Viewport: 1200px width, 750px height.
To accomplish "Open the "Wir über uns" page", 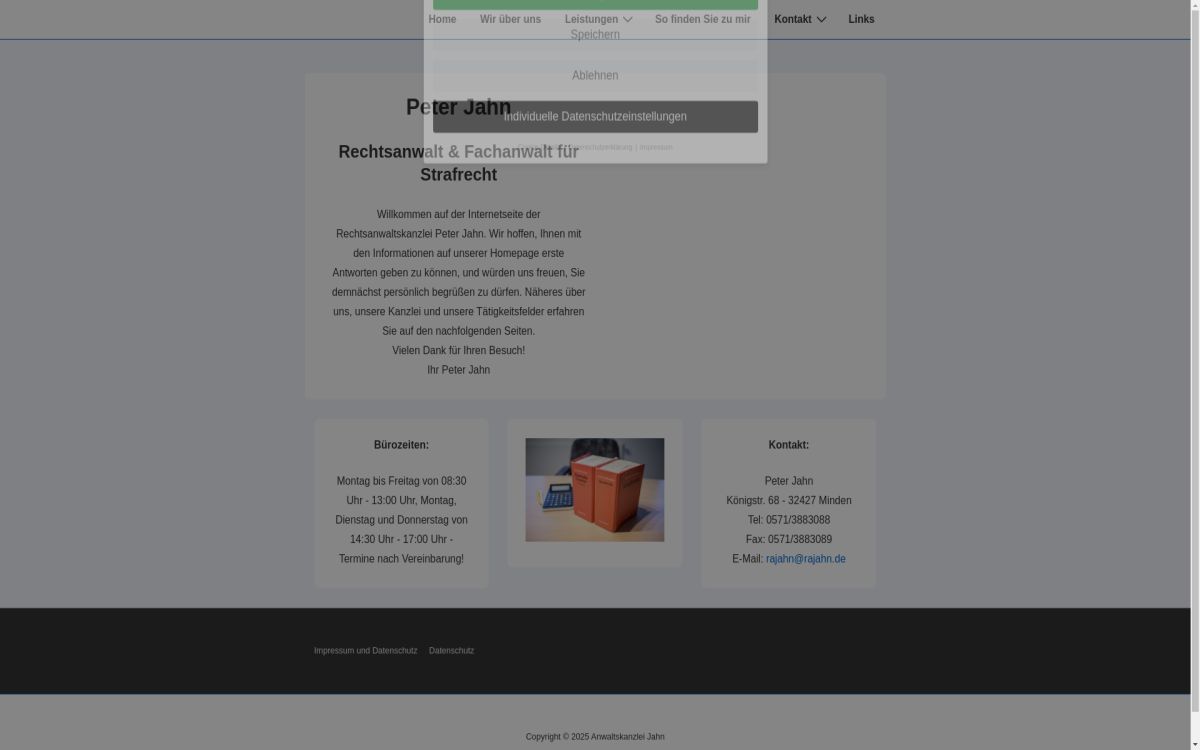I will pyautogui.click(x=510, y=19).
